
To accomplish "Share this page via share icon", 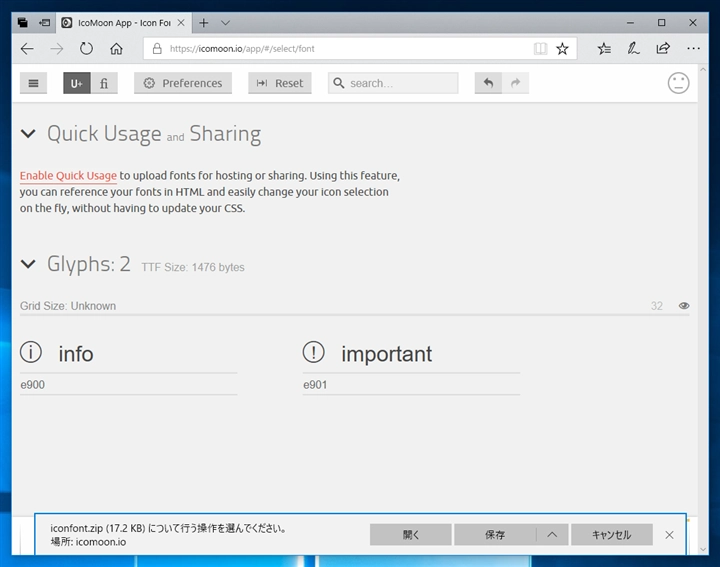I will [x=663, y=49].
